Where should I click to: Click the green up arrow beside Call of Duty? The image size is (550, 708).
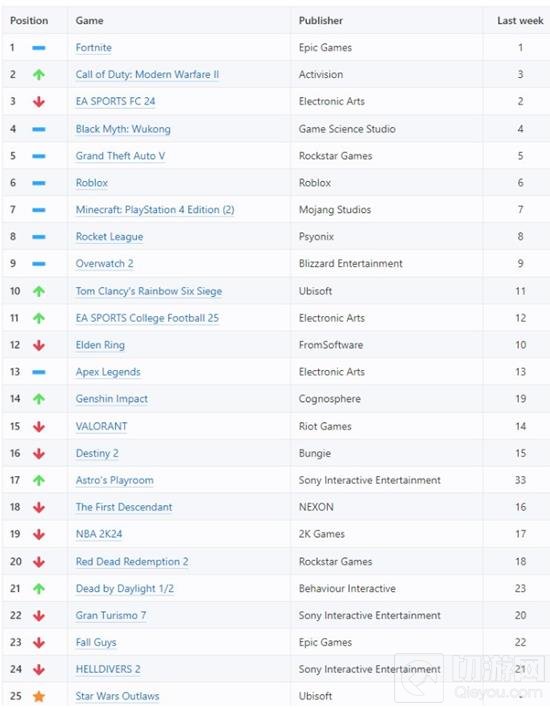click(x=39, y=75)
